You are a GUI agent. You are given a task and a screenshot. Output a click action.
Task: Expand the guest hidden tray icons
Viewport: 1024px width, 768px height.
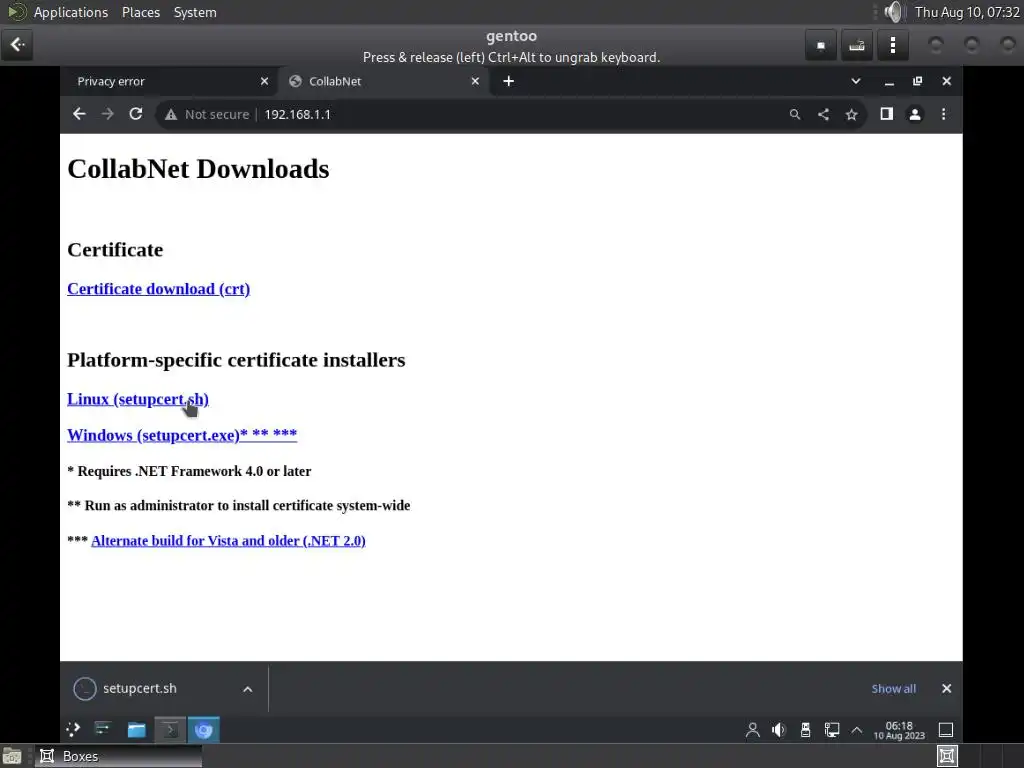[857, 729]
